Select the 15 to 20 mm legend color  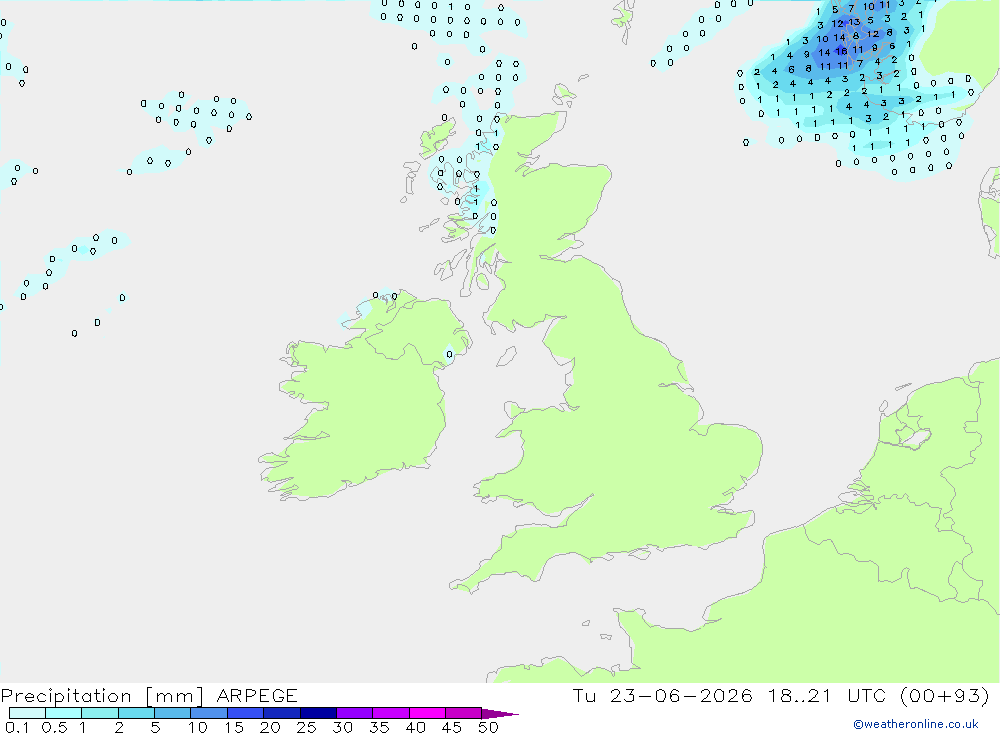pyautogui.click(x=245, y=713)
